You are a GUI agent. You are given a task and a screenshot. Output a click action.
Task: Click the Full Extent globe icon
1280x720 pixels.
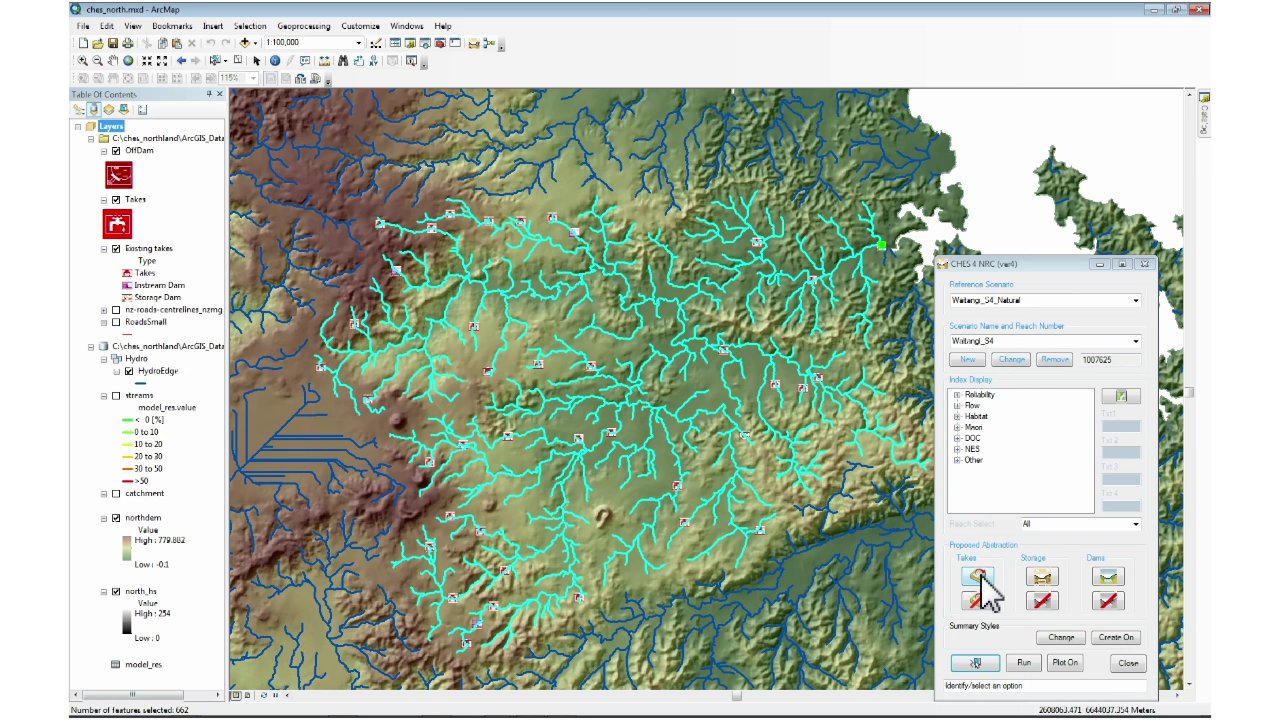pos(128,61)
